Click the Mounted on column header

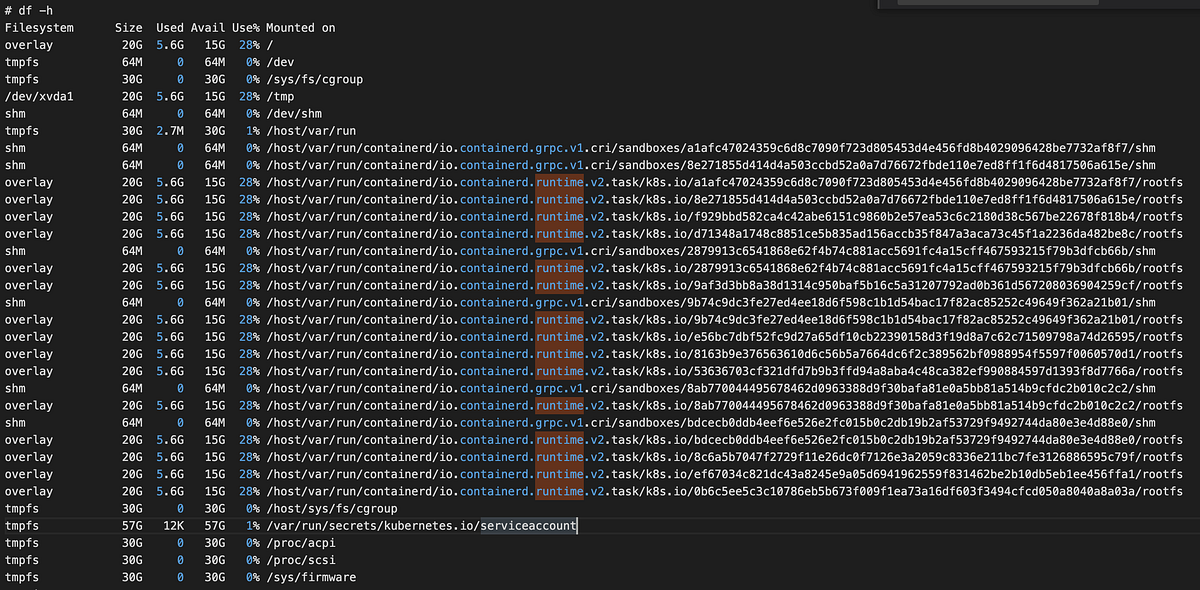click(x=302, y=27)
